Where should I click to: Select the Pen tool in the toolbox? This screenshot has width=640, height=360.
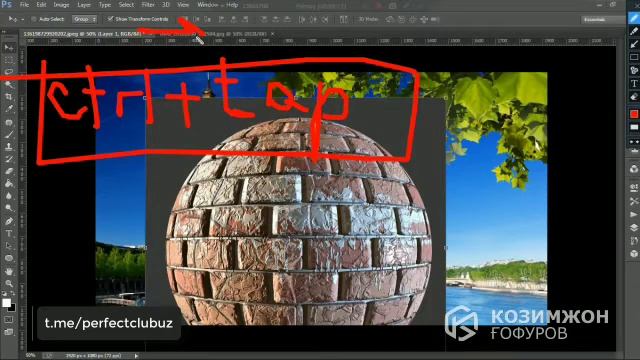(9, 221)
